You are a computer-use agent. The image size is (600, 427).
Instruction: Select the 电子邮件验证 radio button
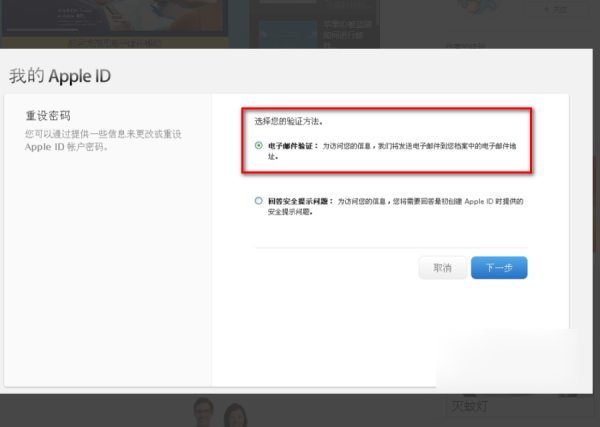tap(259, 145)
